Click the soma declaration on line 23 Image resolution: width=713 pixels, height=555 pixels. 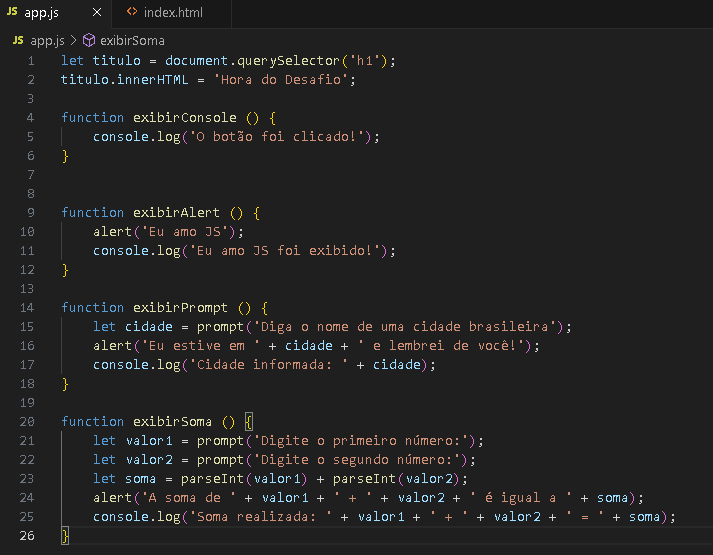[x=141, y=479]
